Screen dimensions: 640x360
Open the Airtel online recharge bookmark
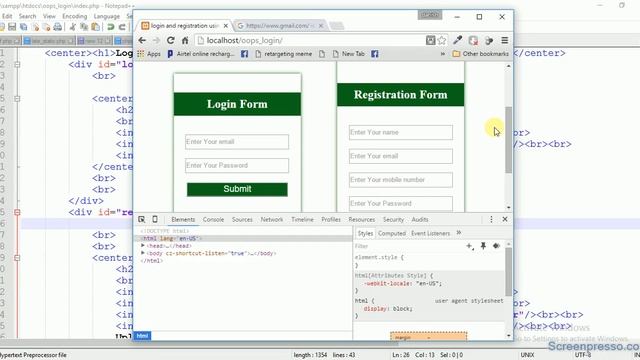(x=200, y=54)
